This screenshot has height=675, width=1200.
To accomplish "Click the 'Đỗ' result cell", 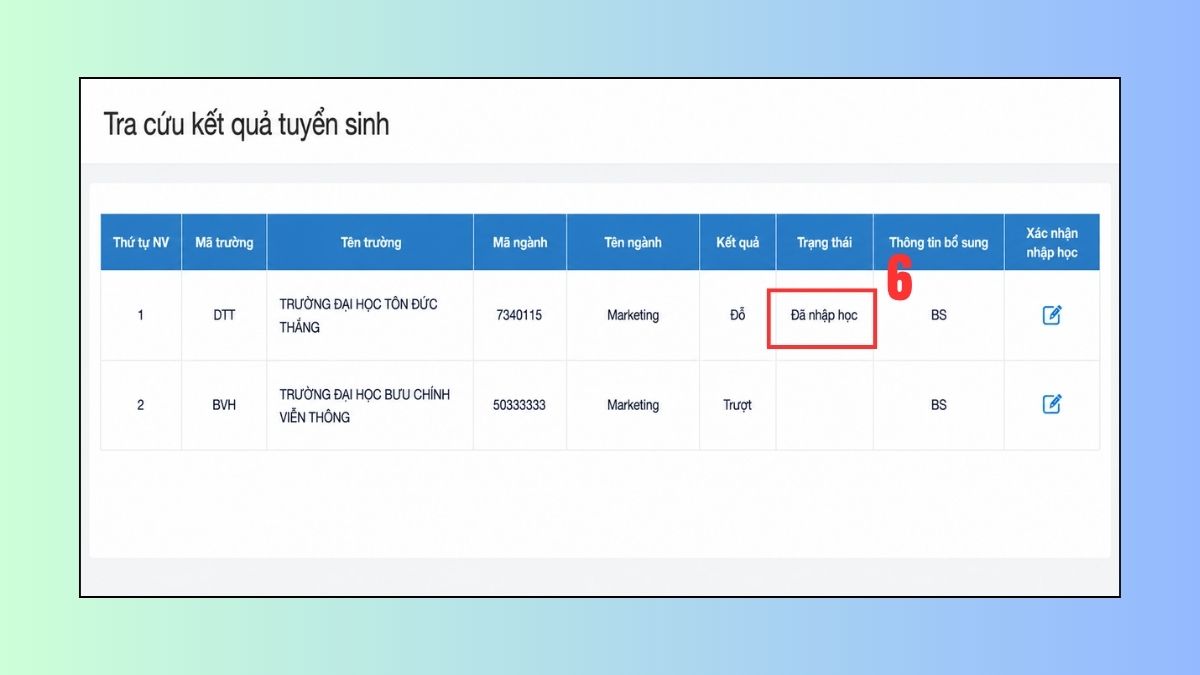I will click(x=738, y=315).
